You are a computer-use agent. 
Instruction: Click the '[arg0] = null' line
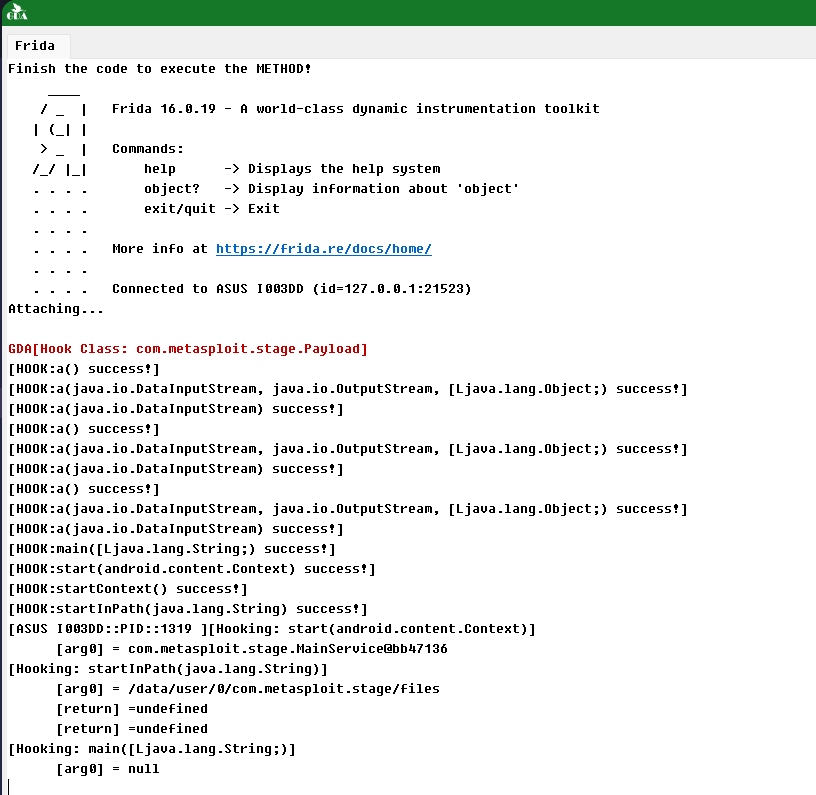[x=108, y=769]
